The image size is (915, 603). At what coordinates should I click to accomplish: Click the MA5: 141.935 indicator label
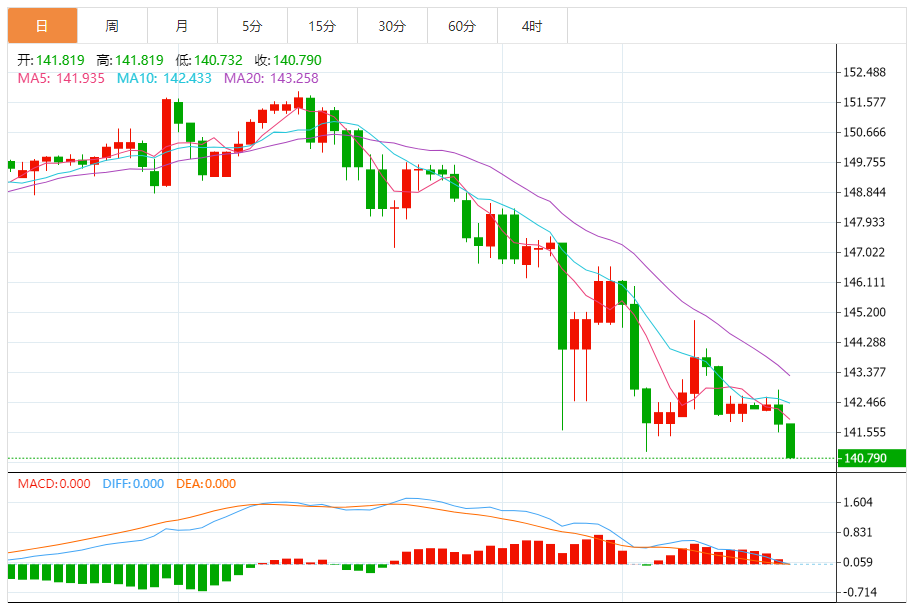click(x=61, y=78)
